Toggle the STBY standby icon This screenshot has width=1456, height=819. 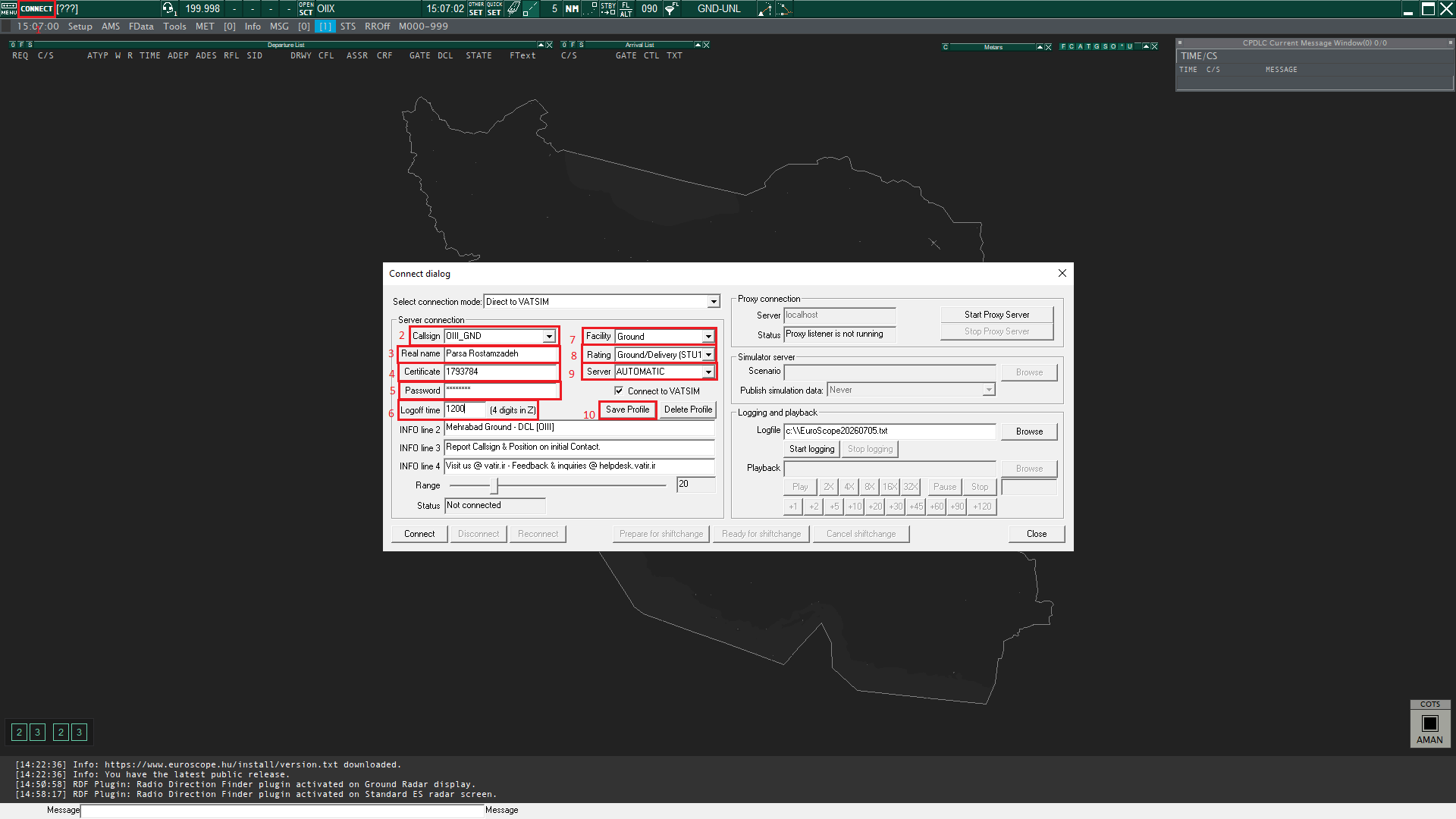coord(608,8)
